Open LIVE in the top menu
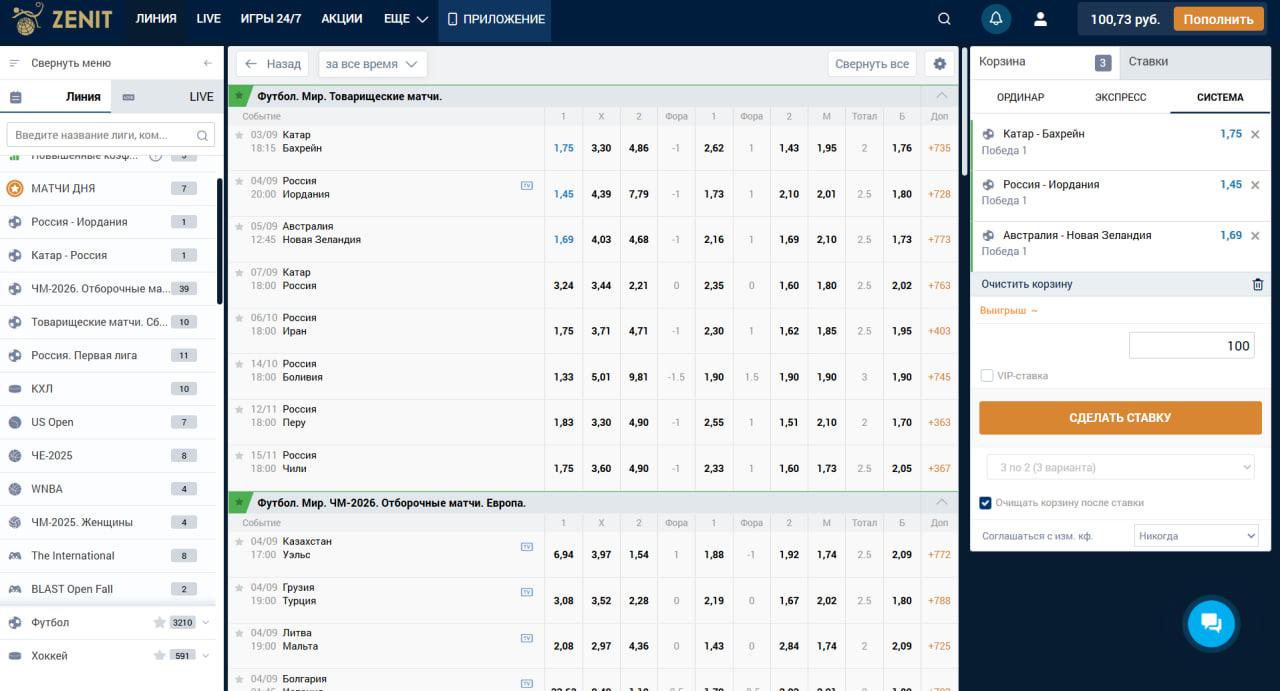 coord(209,19)
